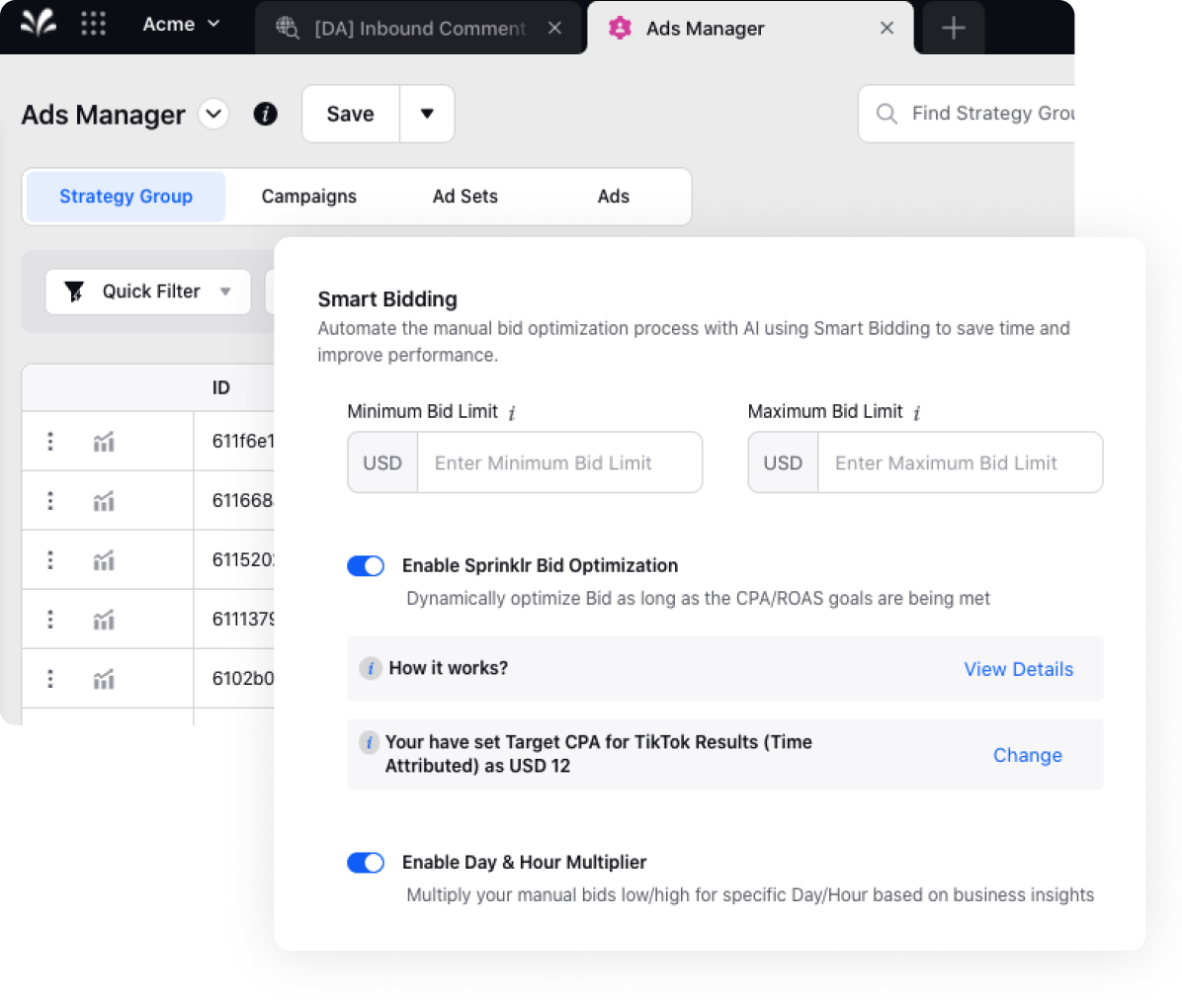Open row menu for ID 6102b0

pyautogui.click(x=50, y=679)
